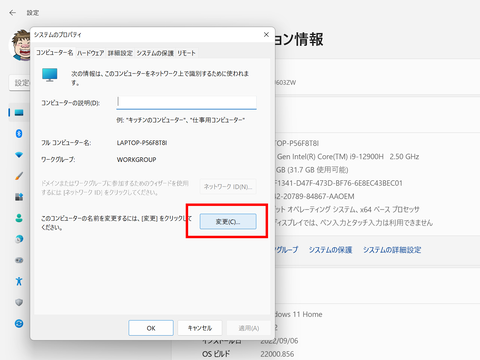
Task: Click the OS ビルド label
Action: pyautogui.click(x=216, y=354)
